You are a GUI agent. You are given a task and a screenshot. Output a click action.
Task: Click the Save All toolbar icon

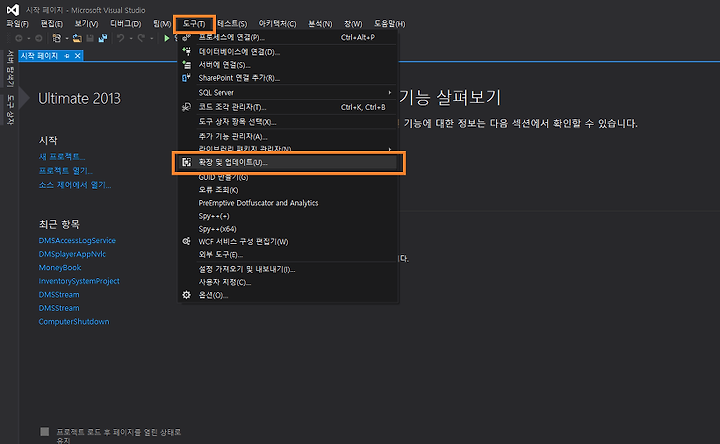[x=103, y=39]
